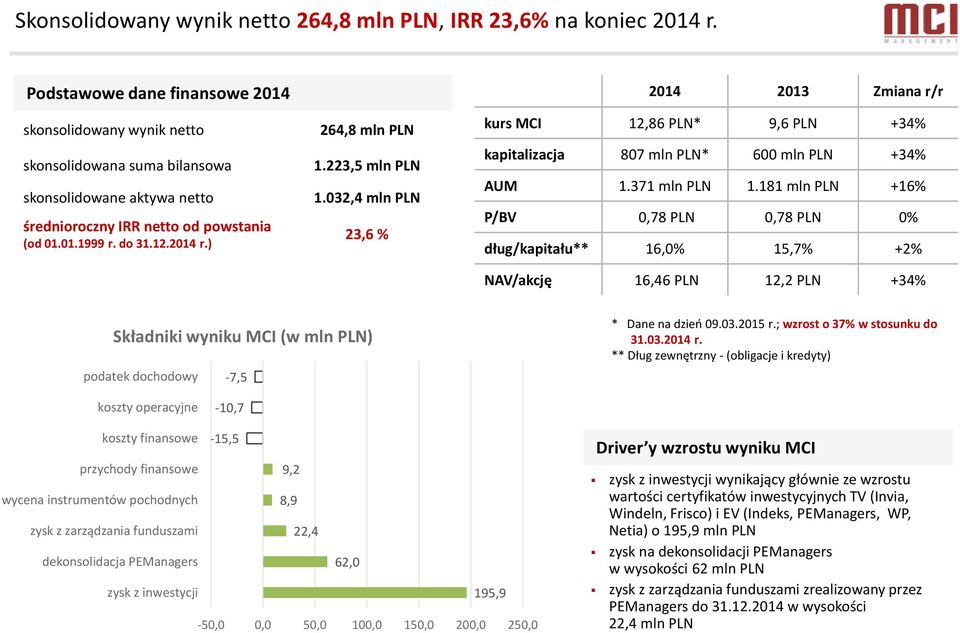Click the '9,6 PLN' table cell
Image resolution: width=960 pixels, height=633 pixels.
coord(793,123)
